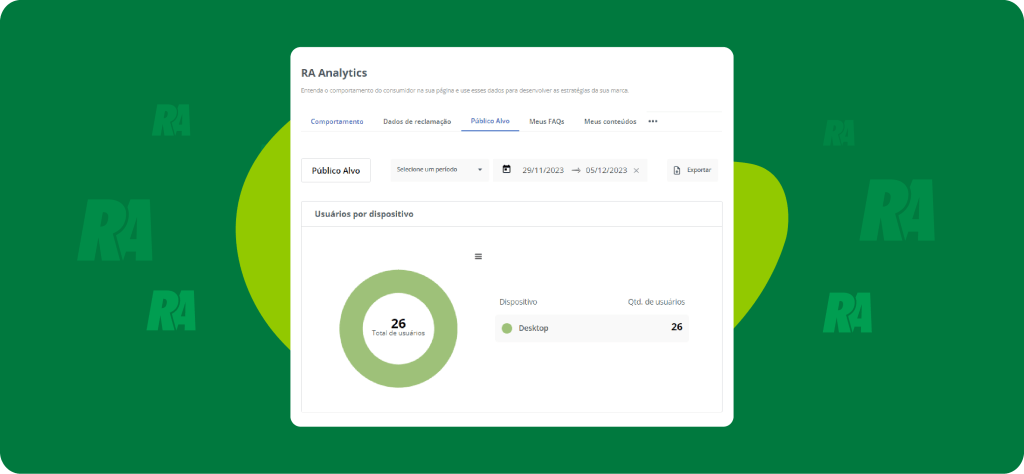Select the Desktop row in the device table
The width and height of the screenshot is (1024, 474).
coord(592,328)
